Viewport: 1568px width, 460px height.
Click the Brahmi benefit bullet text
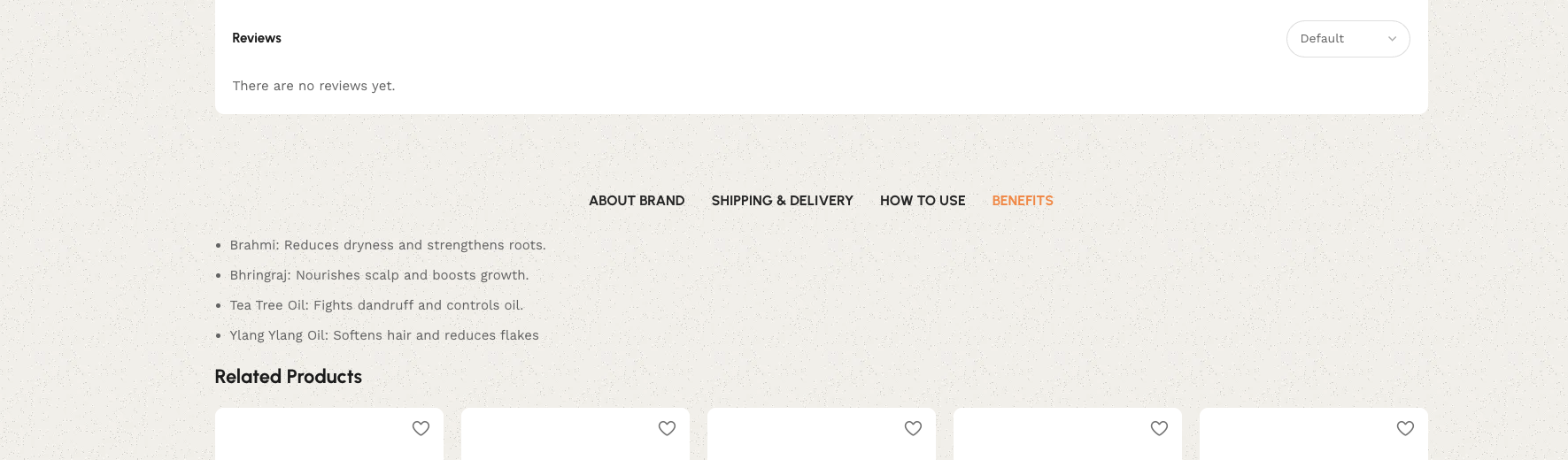[388, 245]
